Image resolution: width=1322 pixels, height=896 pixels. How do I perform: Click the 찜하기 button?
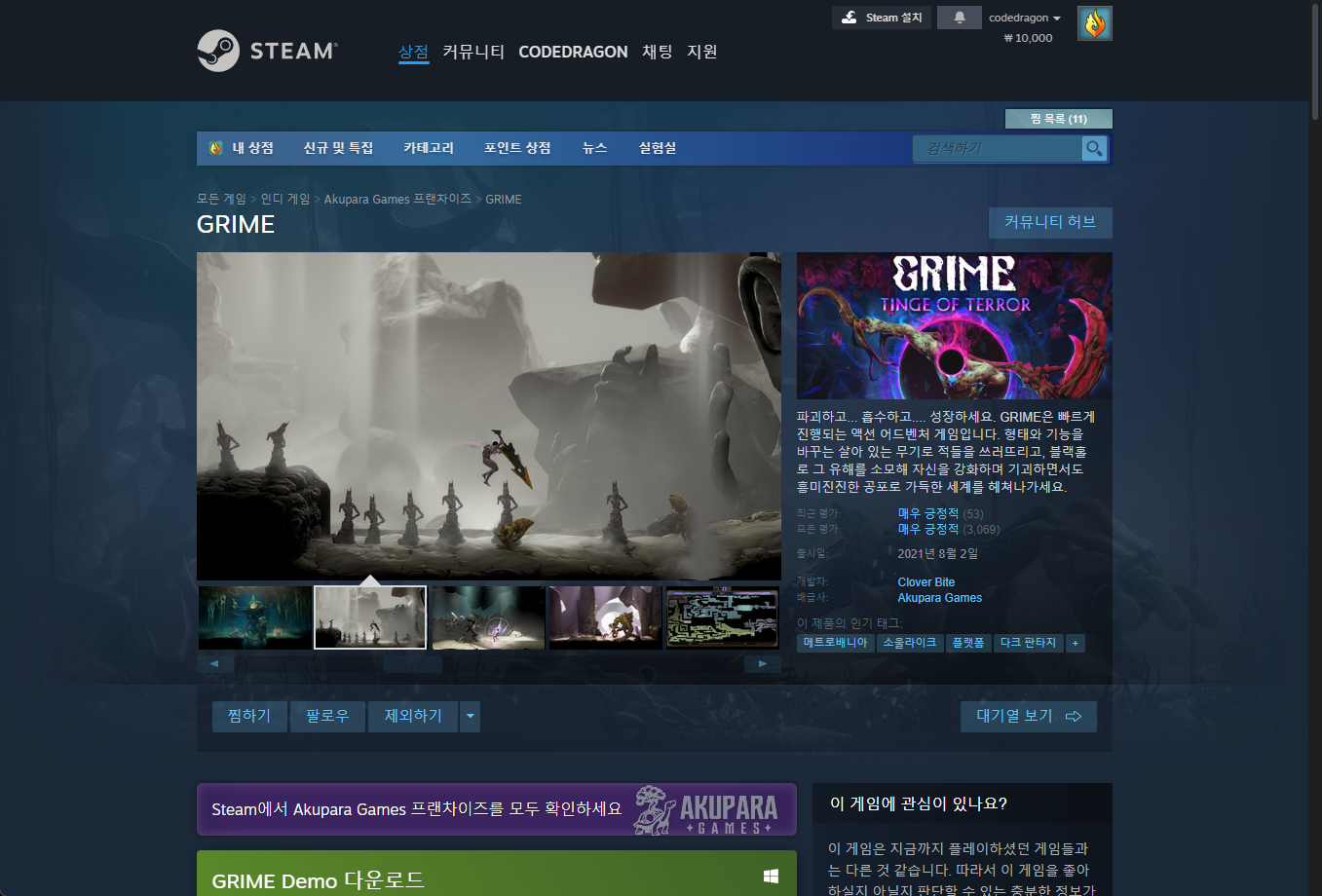249,717
